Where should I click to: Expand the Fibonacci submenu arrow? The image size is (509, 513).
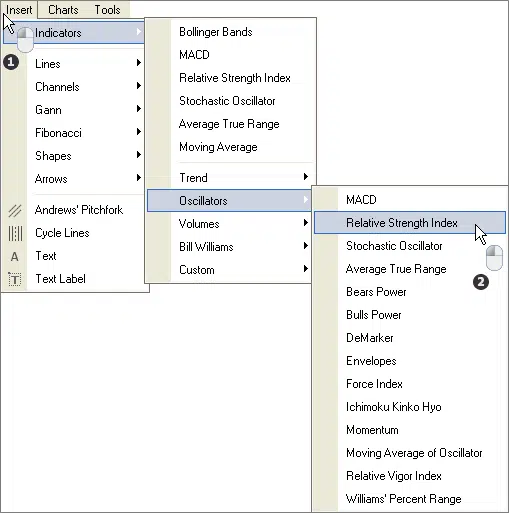click(x=139, y=132)
